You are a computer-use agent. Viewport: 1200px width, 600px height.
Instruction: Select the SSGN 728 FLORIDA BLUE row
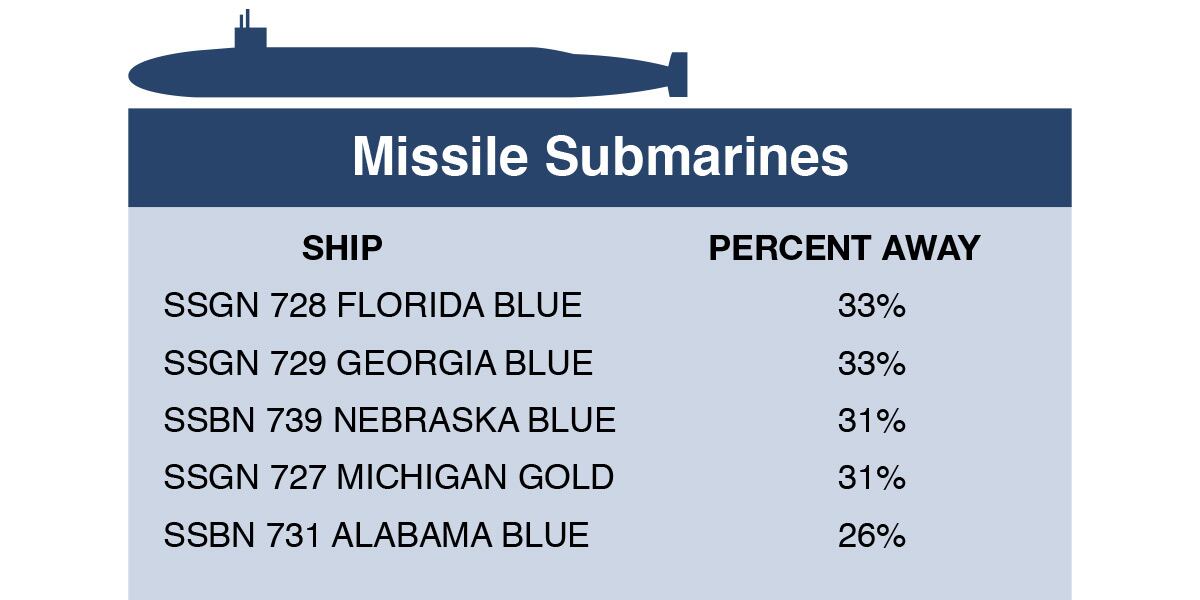pyautogui.click(x=372, y=305)
